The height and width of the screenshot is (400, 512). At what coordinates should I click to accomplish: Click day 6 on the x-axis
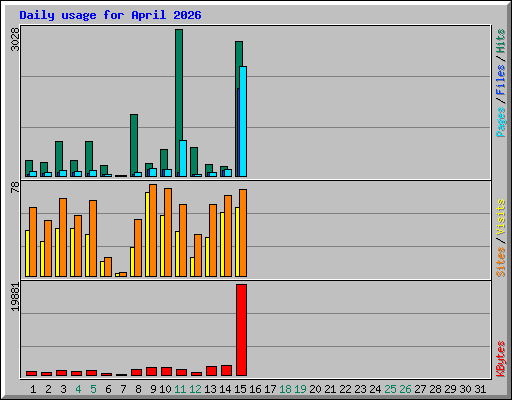(x=108, y=389)
